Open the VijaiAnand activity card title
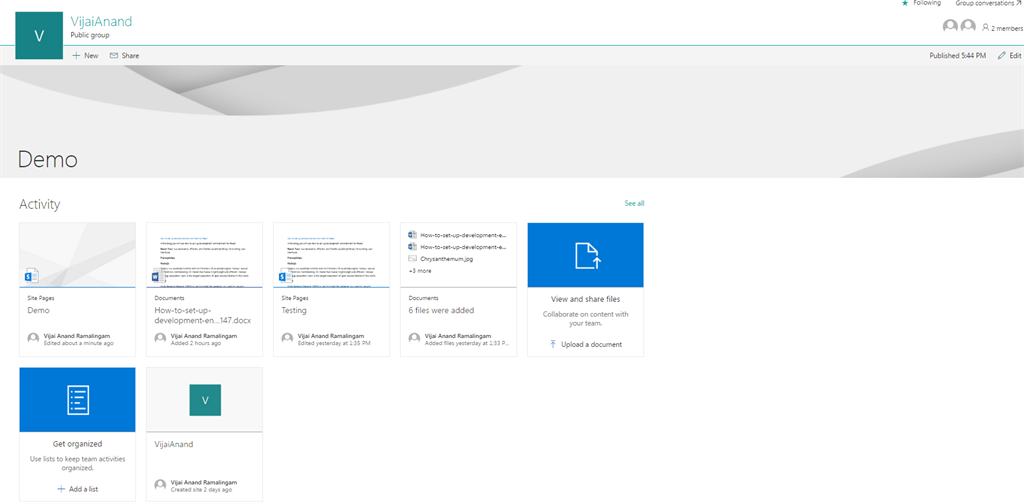1024x504 pixels. click(174, 444)
